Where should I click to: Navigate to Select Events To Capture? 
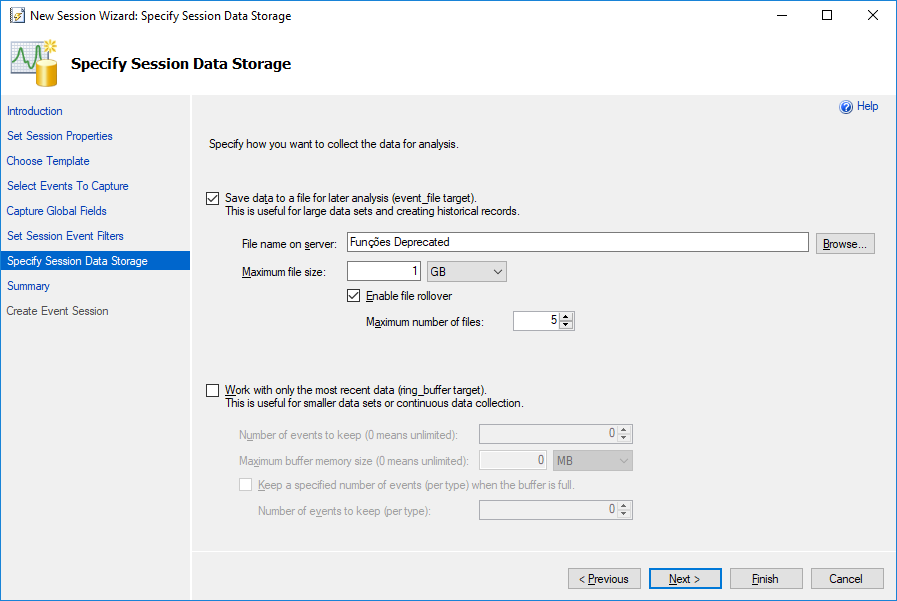(x=68, y=186)
